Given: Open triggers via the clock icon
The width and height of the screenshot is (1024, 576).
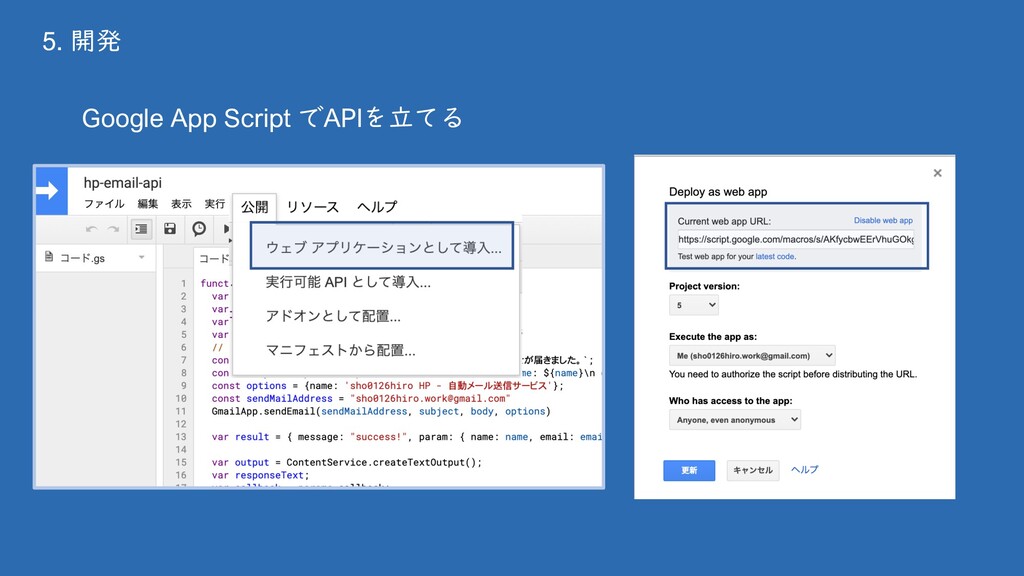Looking at the screenshot, I should click(x=199, y=229).
